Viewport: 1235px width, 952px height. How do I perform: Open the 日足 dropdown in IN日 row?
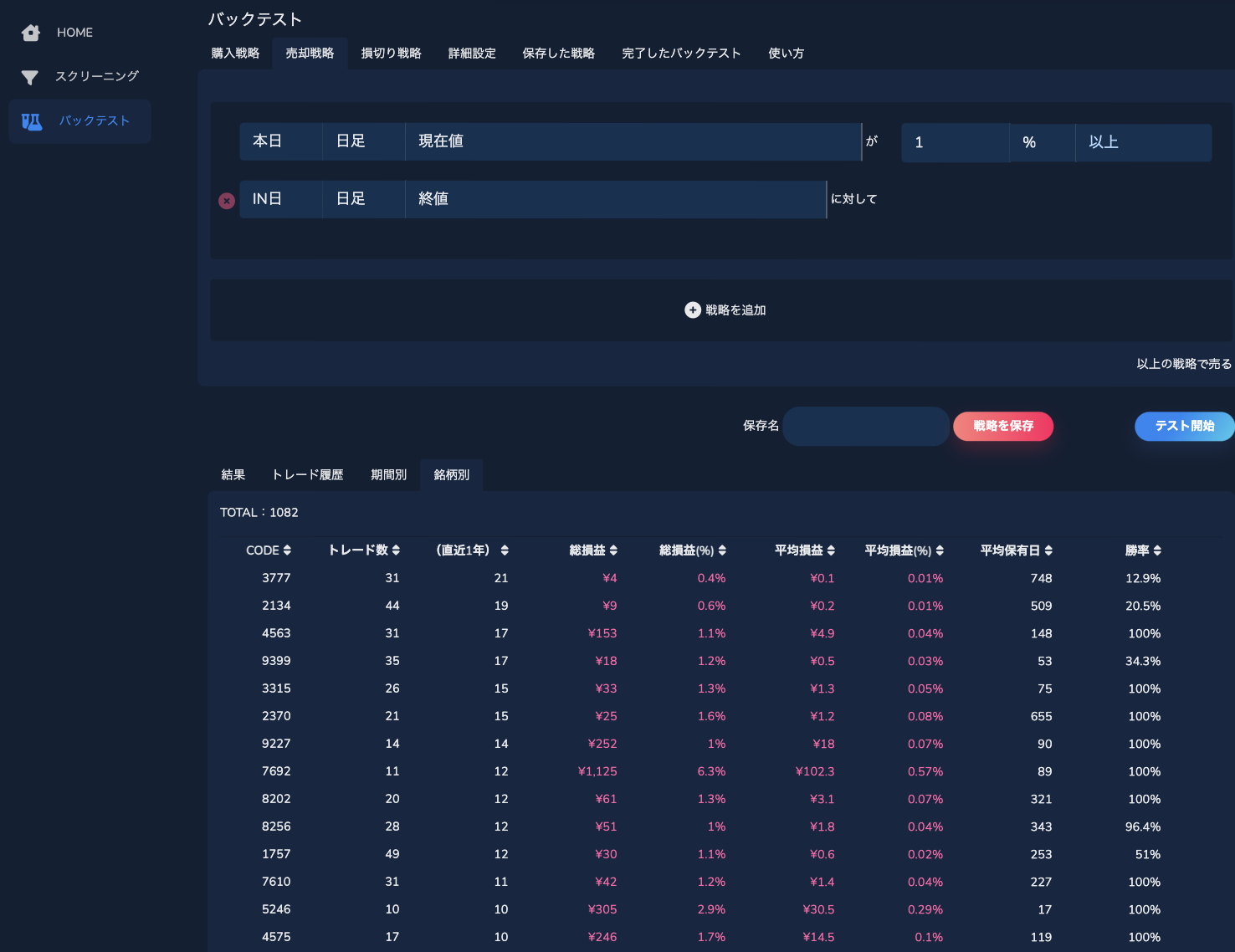(x=364, y=199)
